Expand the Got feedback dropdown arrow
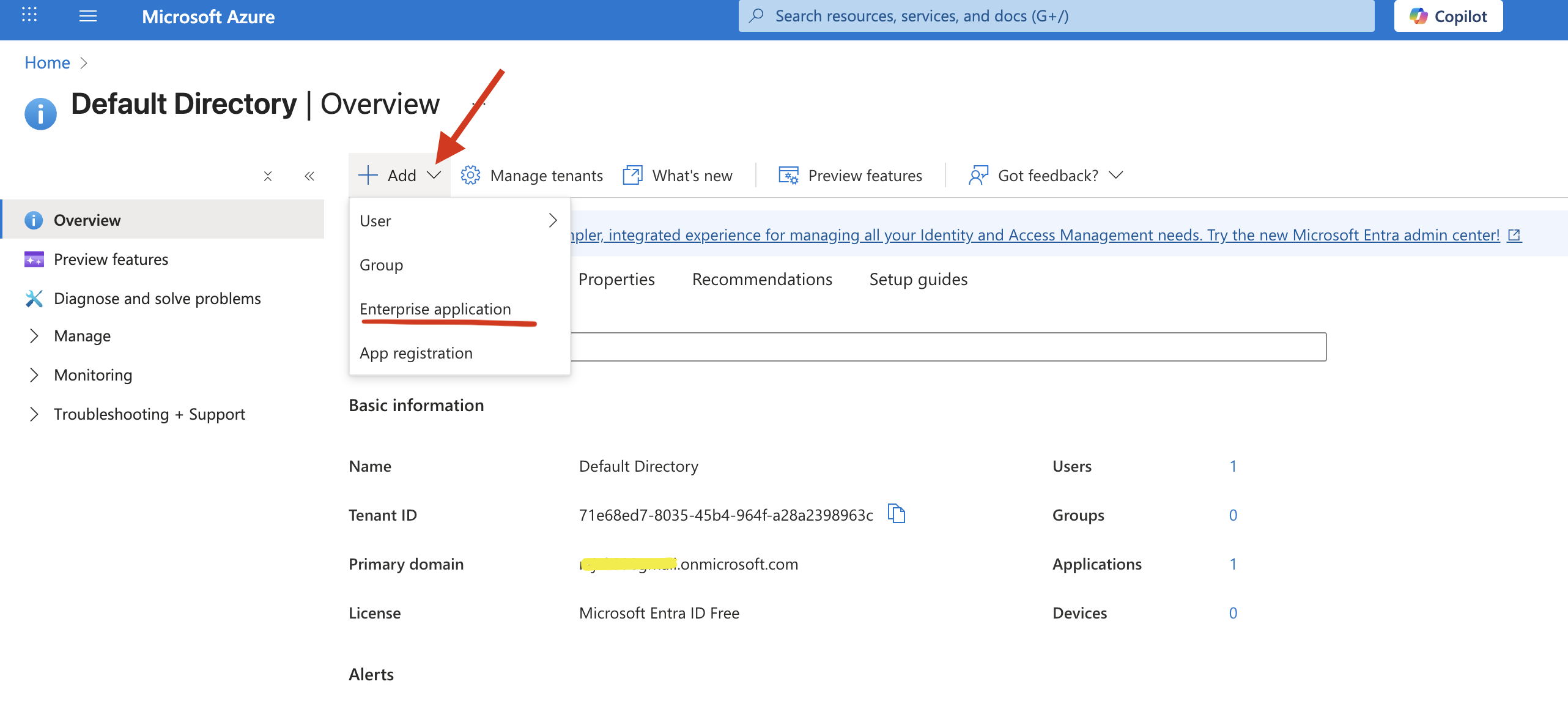The height and width of the screenshot is (706, 1568). pos(1116,175)
